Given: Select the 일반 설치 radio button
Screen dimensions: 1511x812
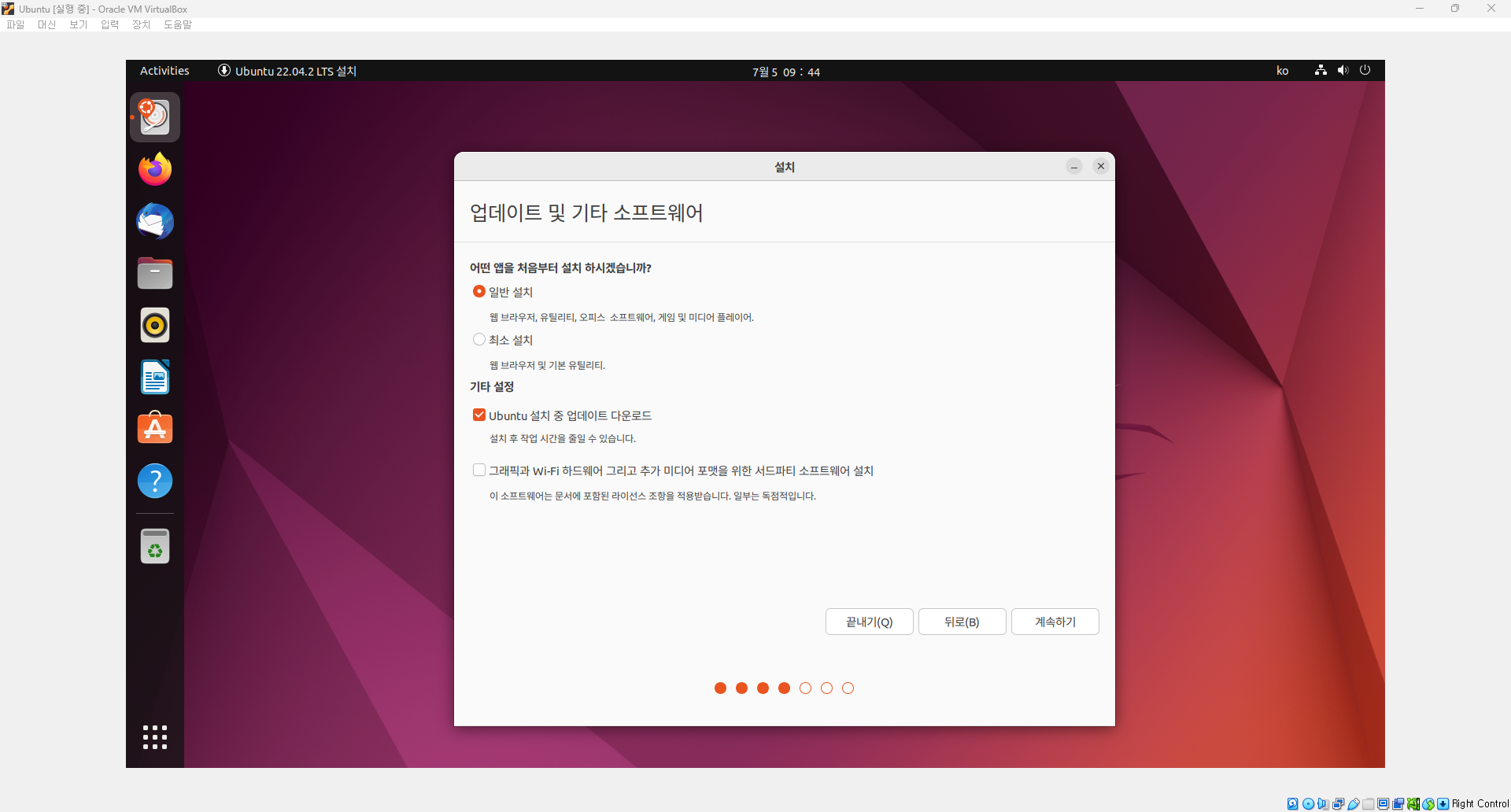Looking at the screenshot, I should click(x=479, y=291).
